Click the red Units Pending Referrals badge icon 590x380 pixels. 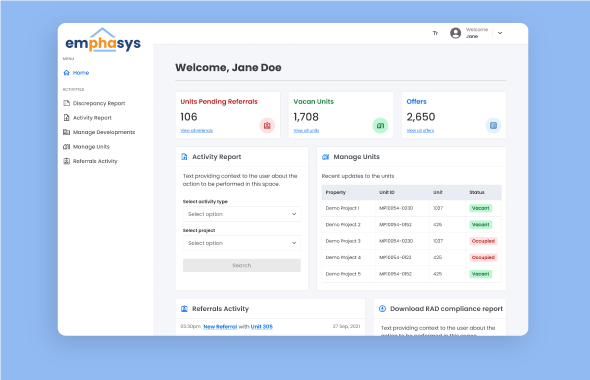pos(267,125)
